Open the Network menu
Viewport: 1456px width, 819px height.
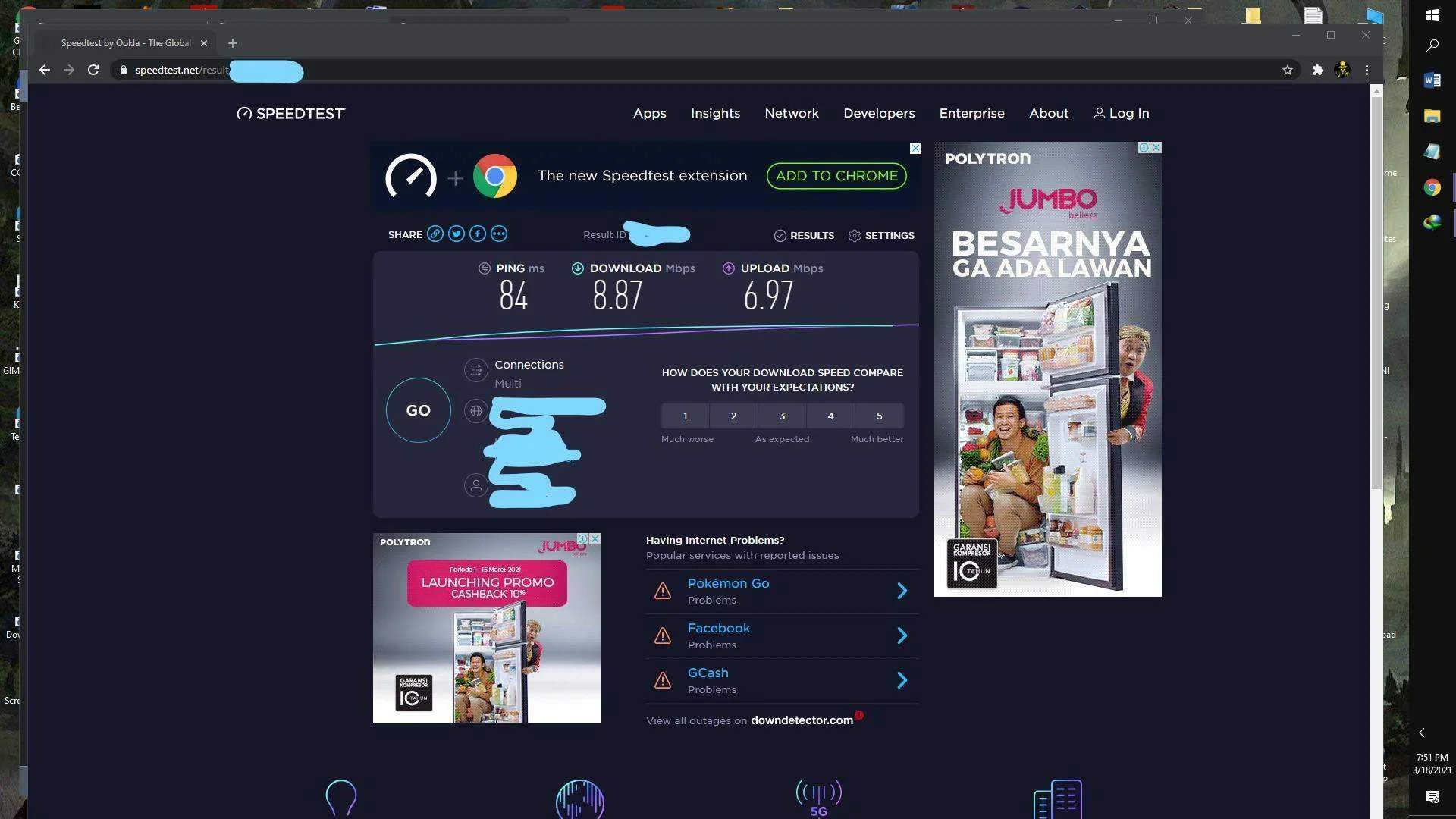(x=792, y=113)
